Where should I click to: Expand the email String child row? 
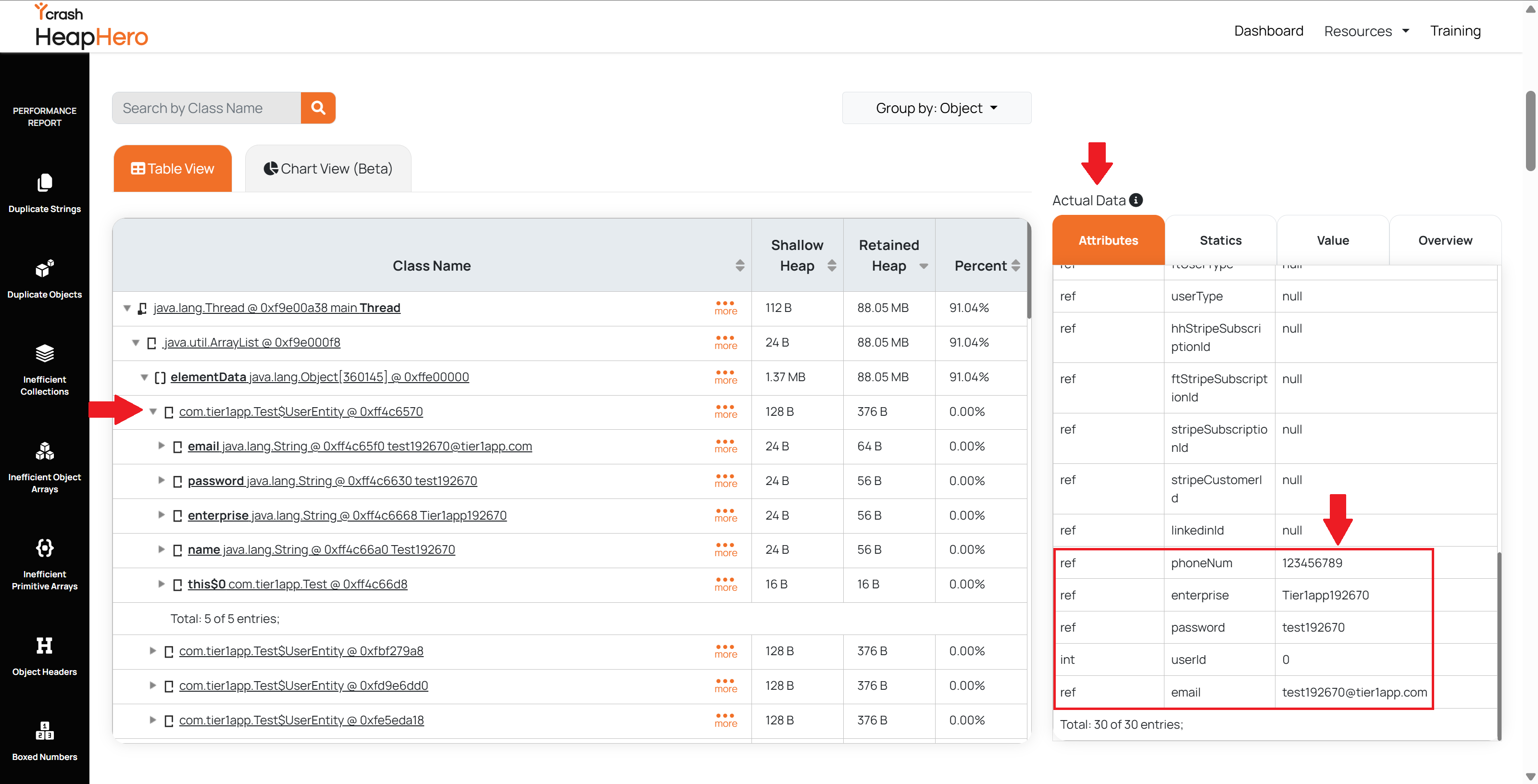(161, 446)
